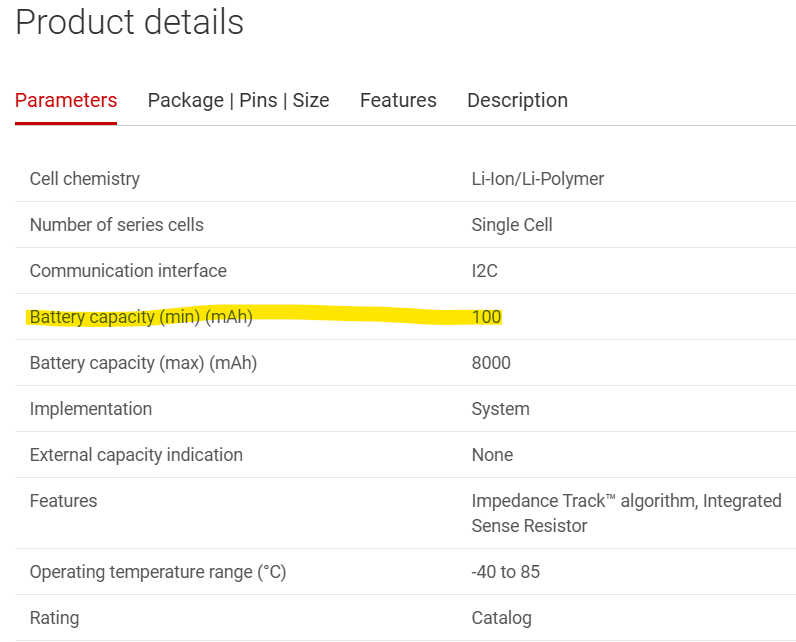Open the Description tab
Image resolution: width=796 pixels, height=642 pixels.
(x=517, y=100)
